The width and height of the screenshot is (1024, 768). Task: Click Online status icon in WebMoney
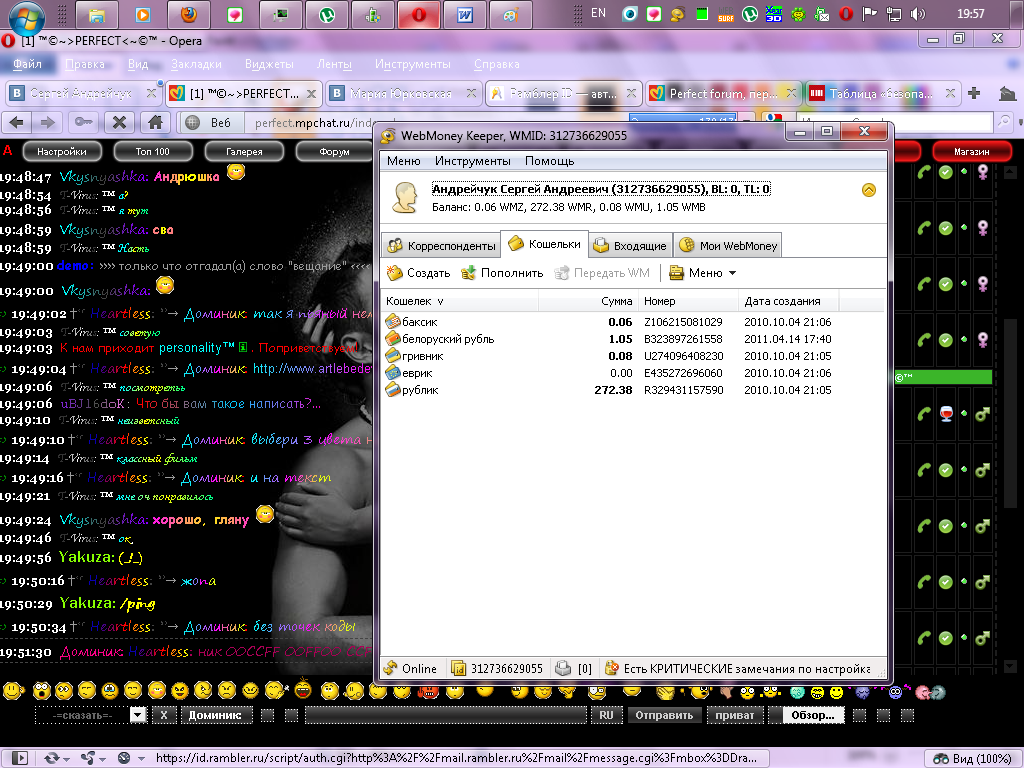pos(391,668)
